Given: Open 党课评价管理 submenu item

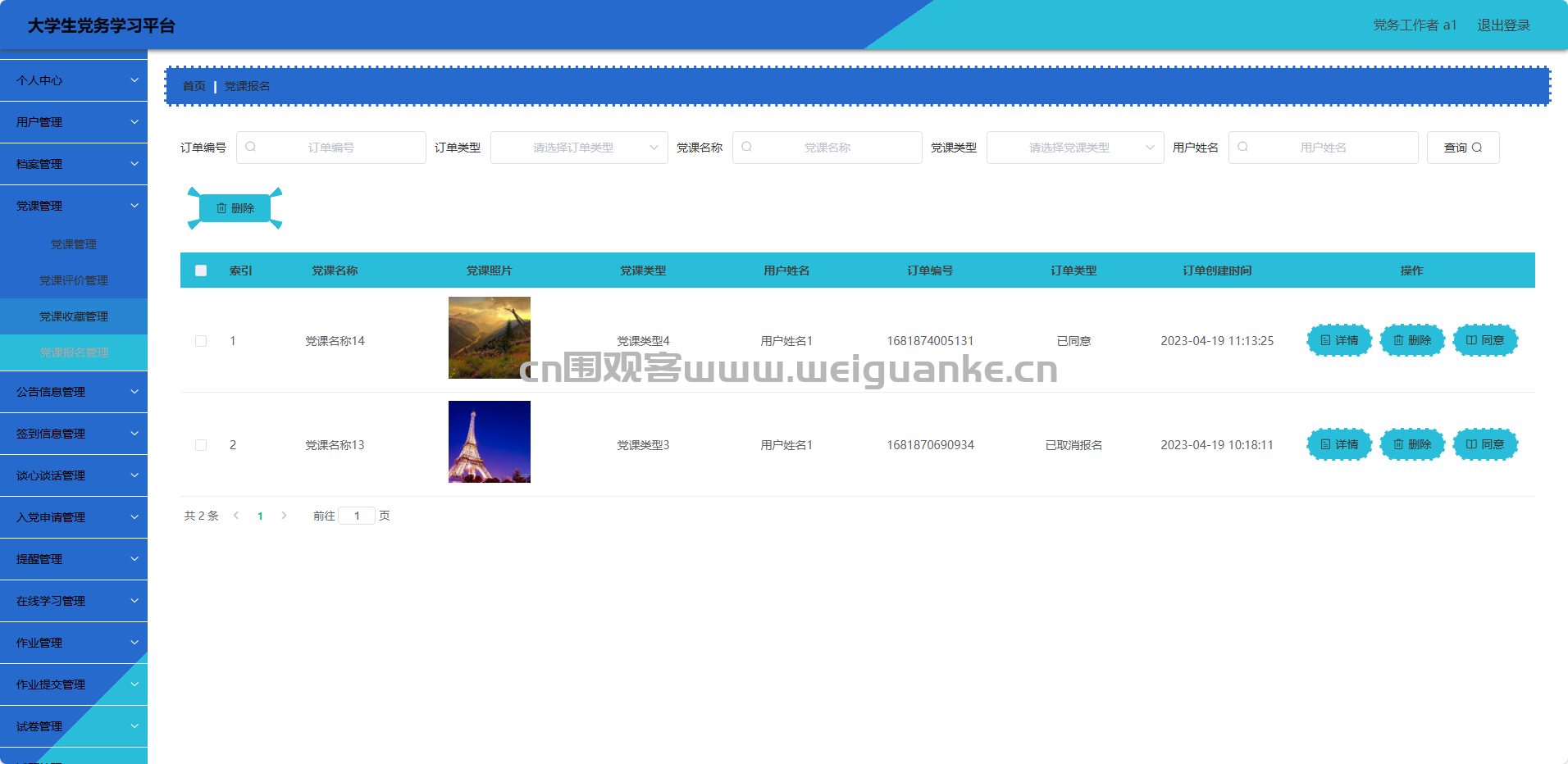Looking at the screenshot, I should coord(74,280).
